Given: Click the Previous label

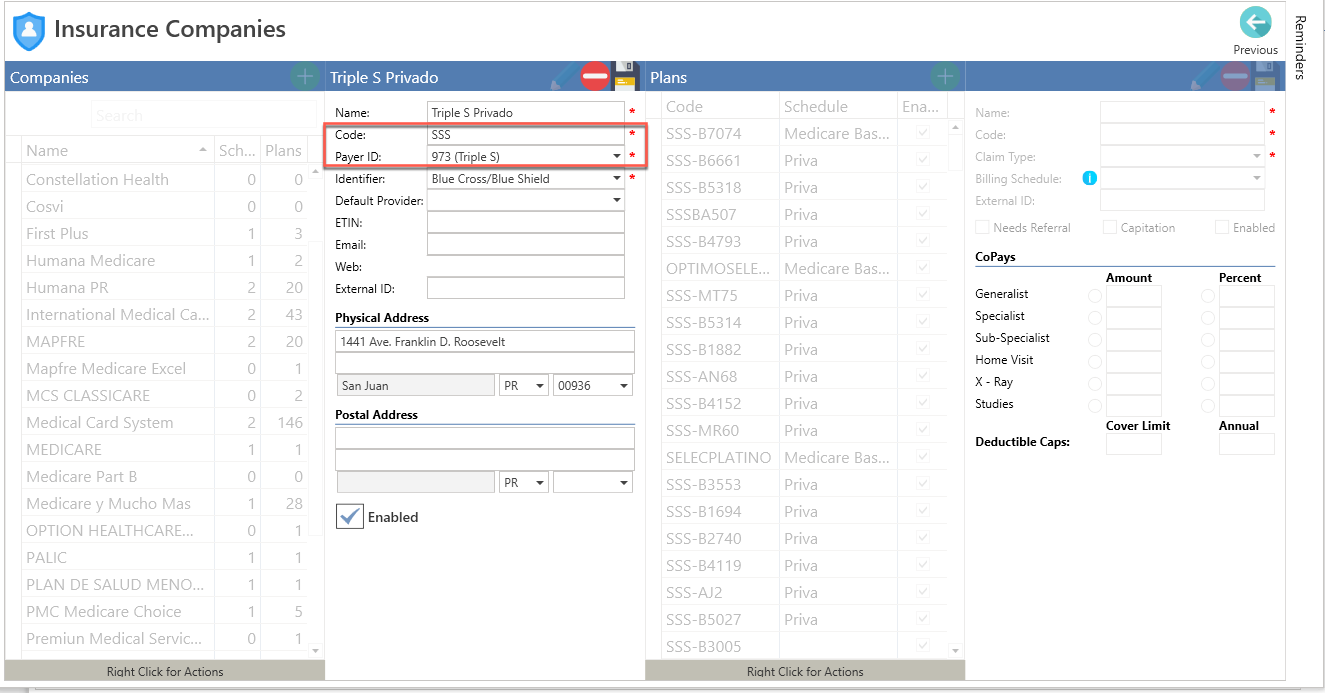Looking at the screenshot, I should tap(1255, 50).
